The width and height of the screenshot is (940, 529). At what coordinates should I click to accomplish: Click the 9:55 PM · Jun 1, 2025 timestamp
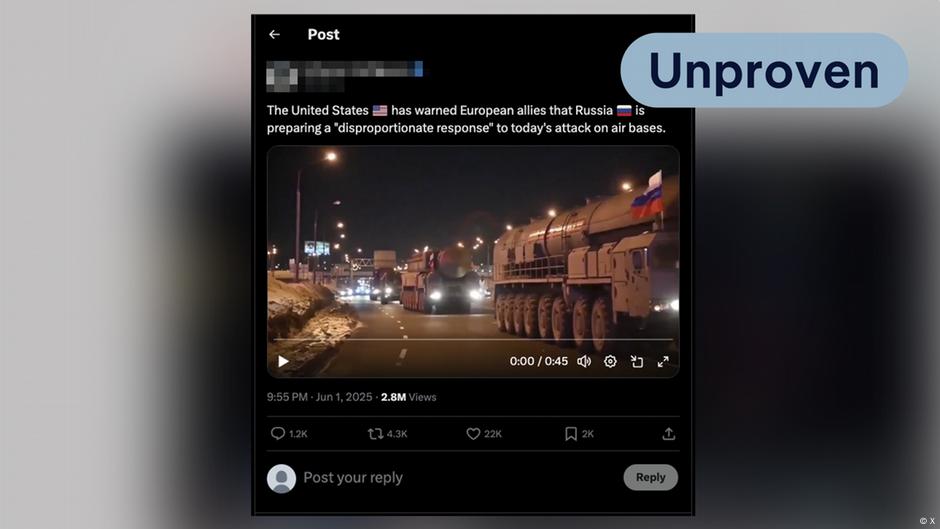pos(320,397)
